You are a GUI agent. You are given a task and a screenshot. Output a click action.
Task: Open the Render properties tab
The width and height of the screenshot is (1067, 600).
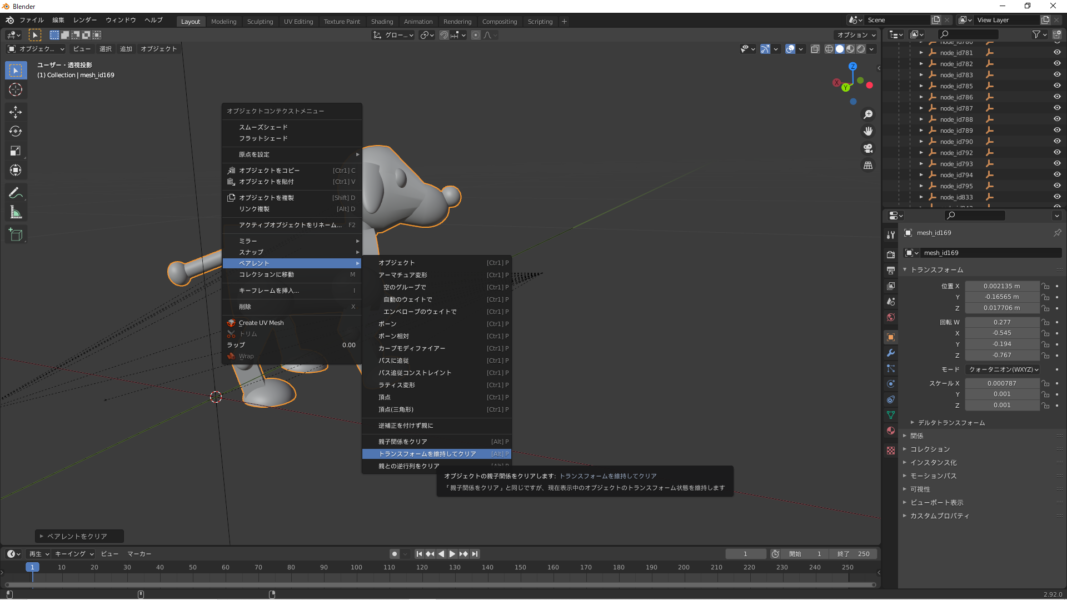pos(891,254)
